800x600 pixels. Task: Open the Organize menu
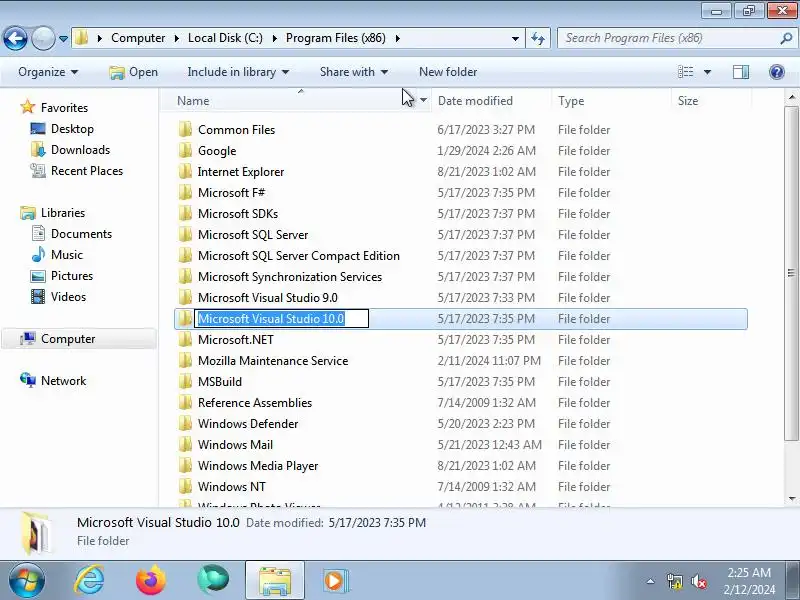[x=48, y=72]
